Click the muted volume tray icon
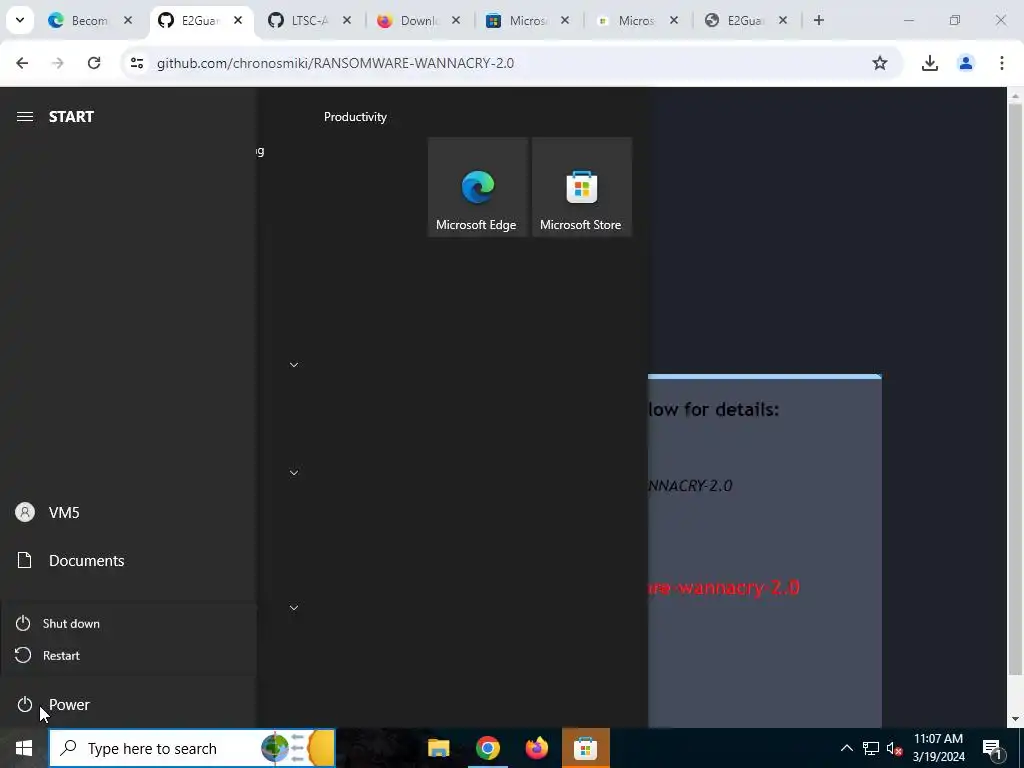This screenshot has height=768, width=1024. point(895,748)
